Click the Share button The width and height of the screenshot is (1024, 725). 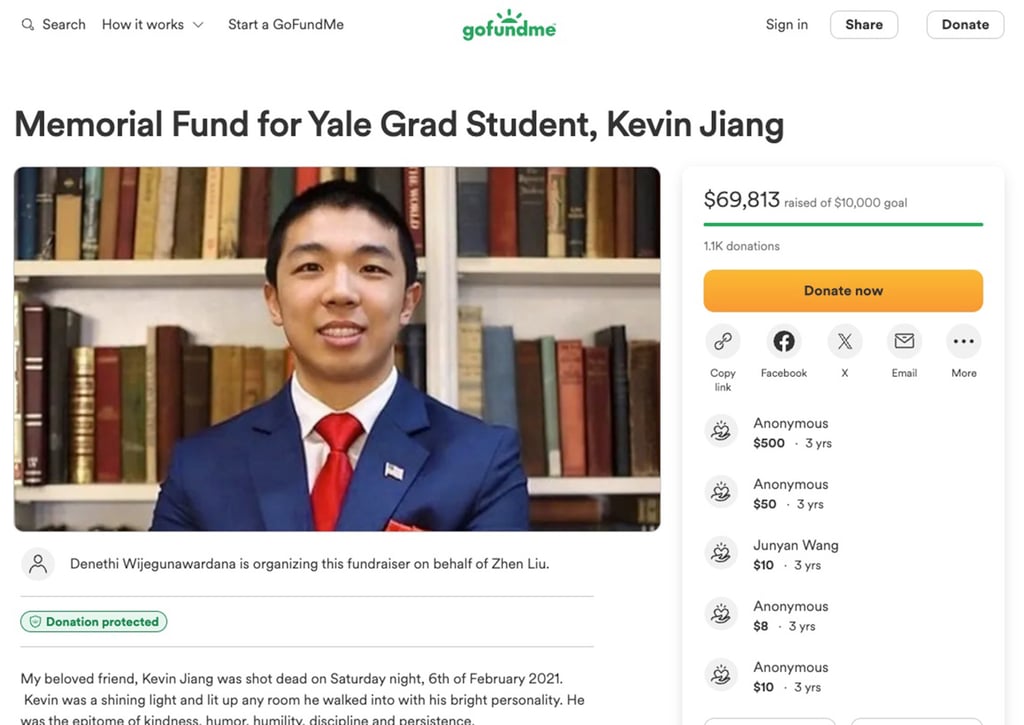[863, 24]
